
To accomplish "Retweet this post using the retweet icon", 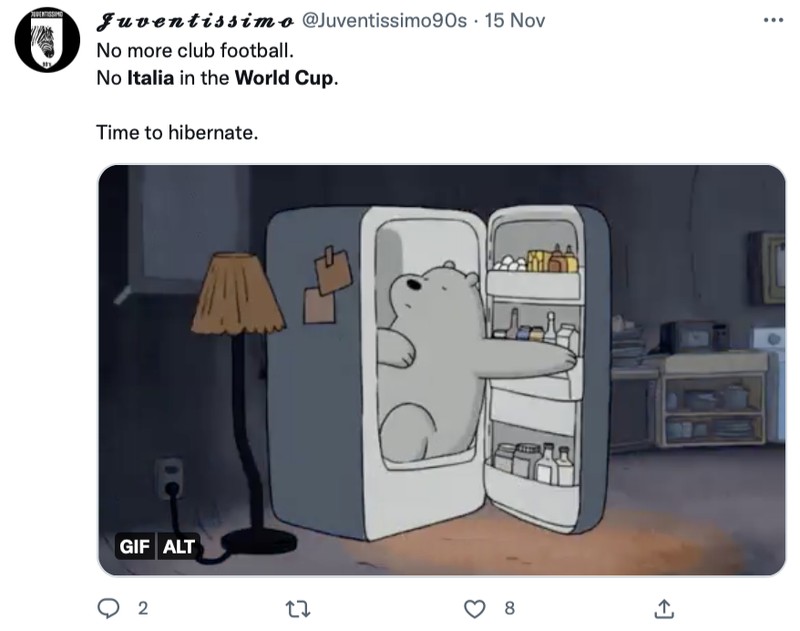I will tap(298, 609).
